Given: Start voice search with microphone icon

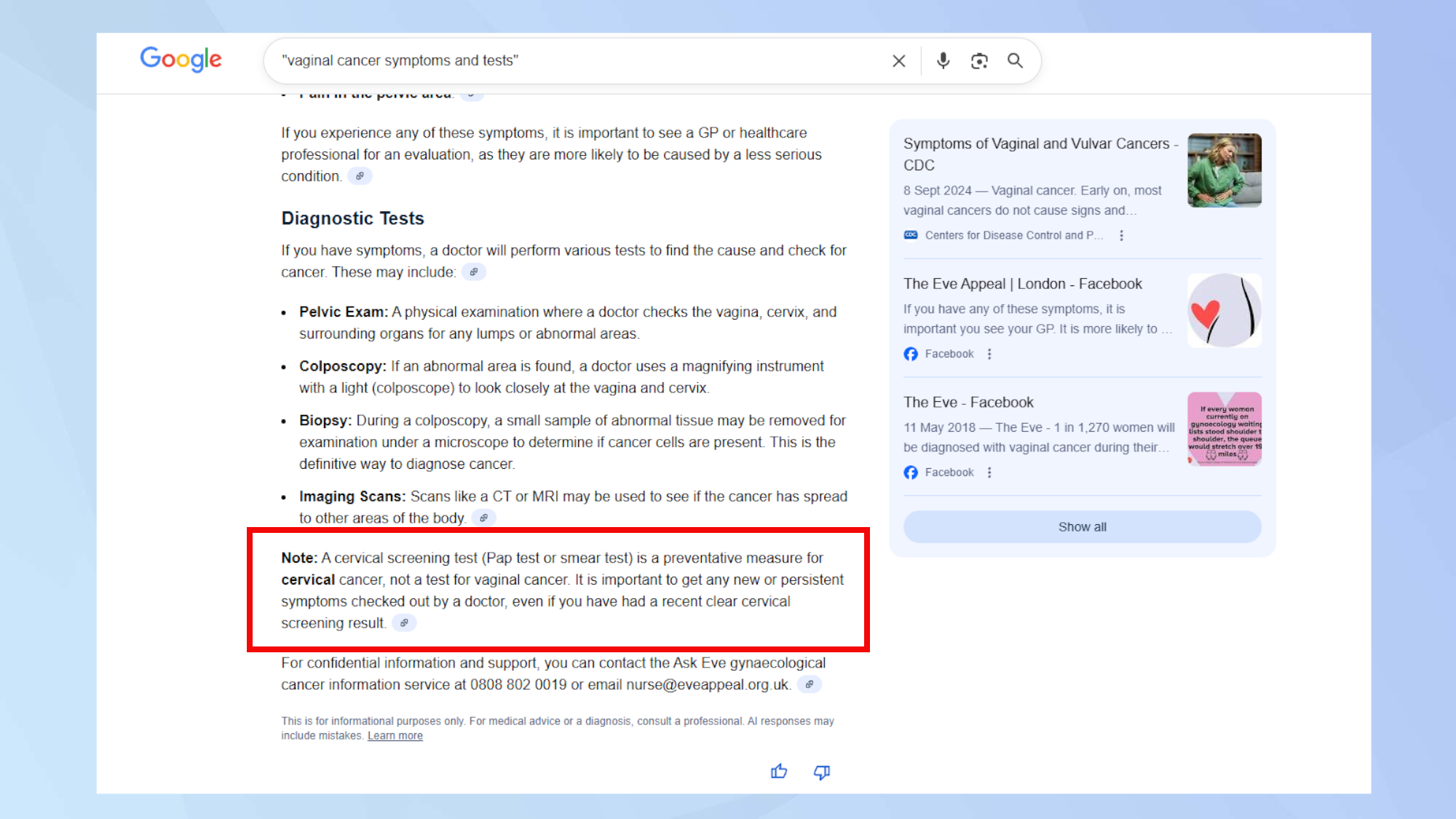Looking at the screenshot, I should [x=943, y=61].
